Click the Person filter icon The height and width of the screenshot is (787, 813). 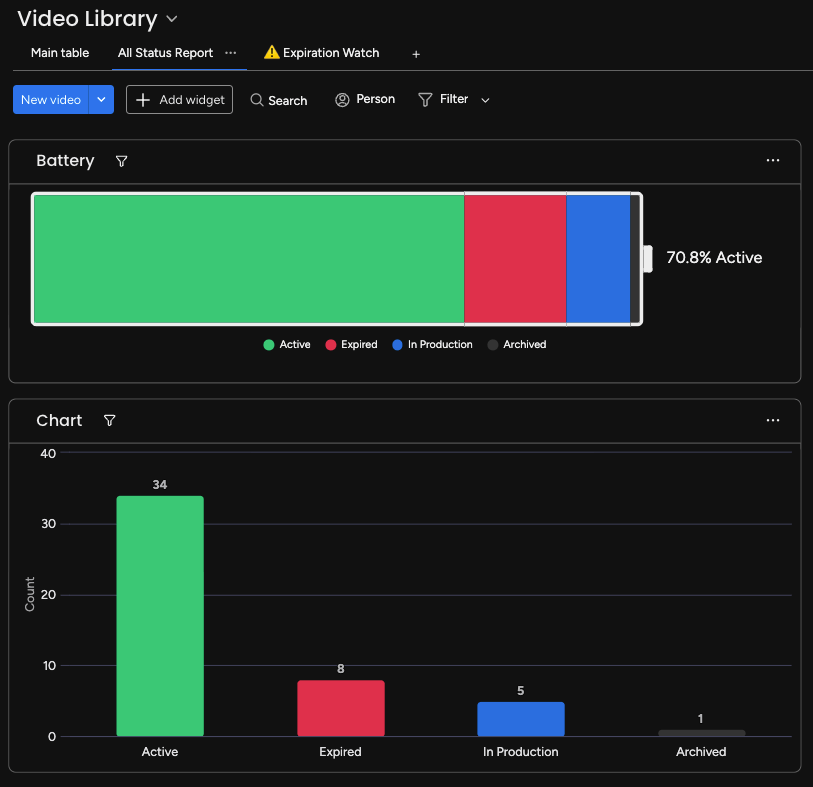342,100
